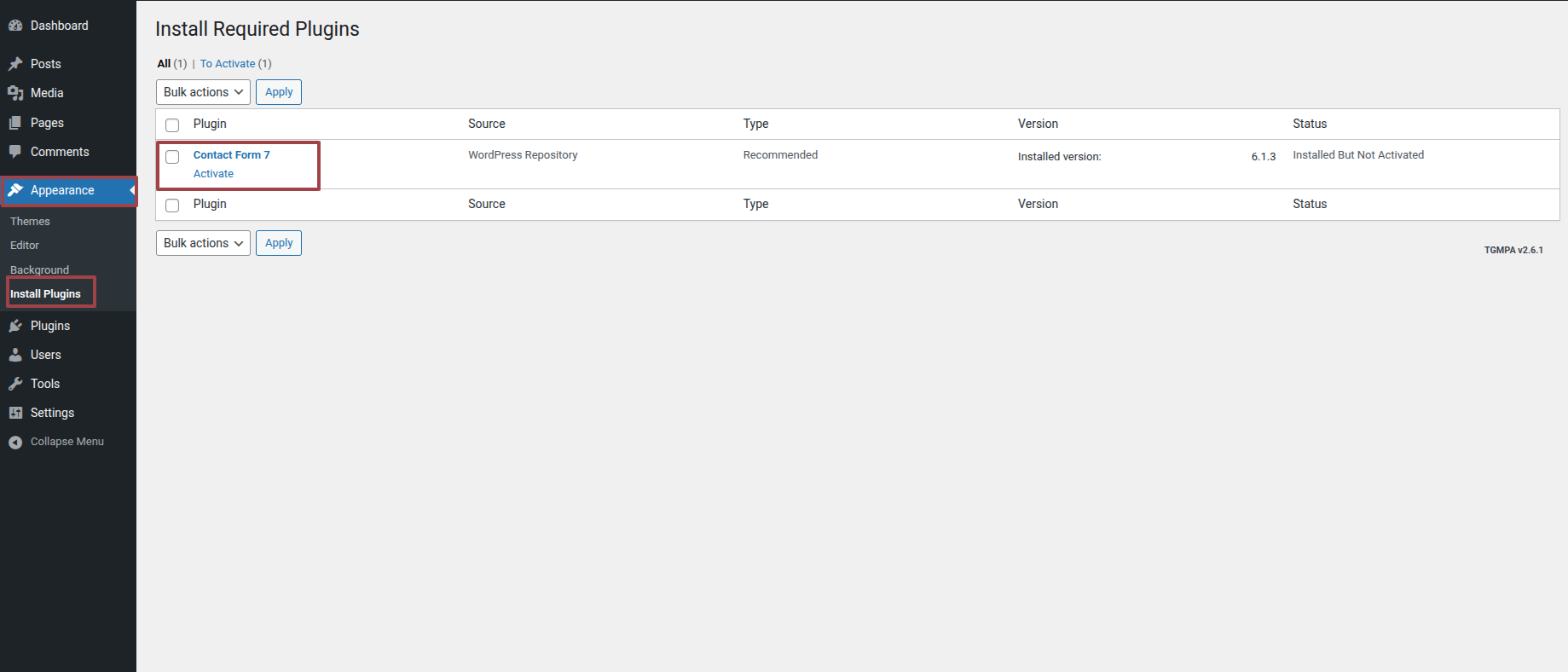1568x672 pixels.
Task: Toggle select-all checkbox in table footer
Action: 172,206
